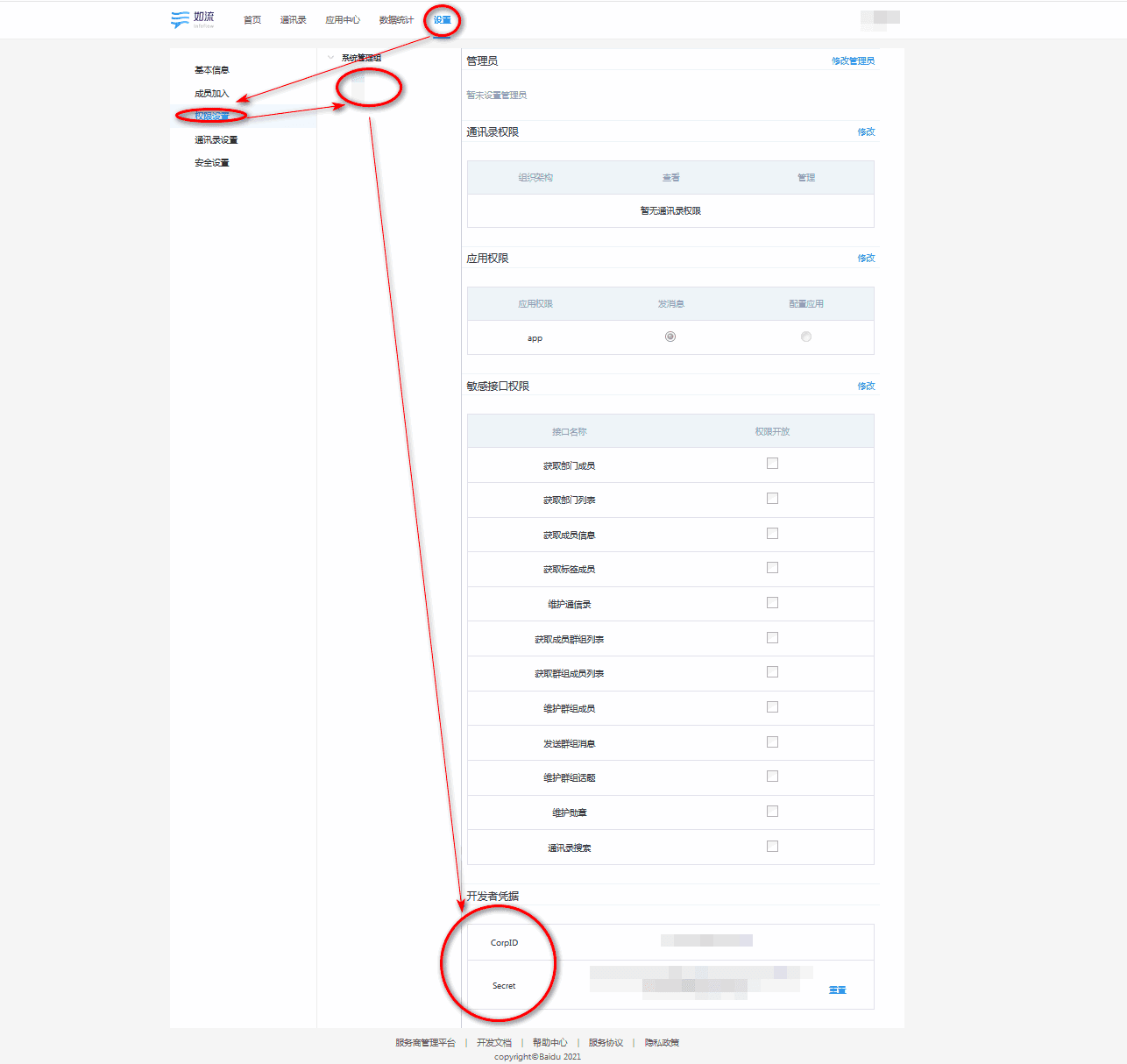Click the 开发者凭据 section heading

(x=493, y=896)
